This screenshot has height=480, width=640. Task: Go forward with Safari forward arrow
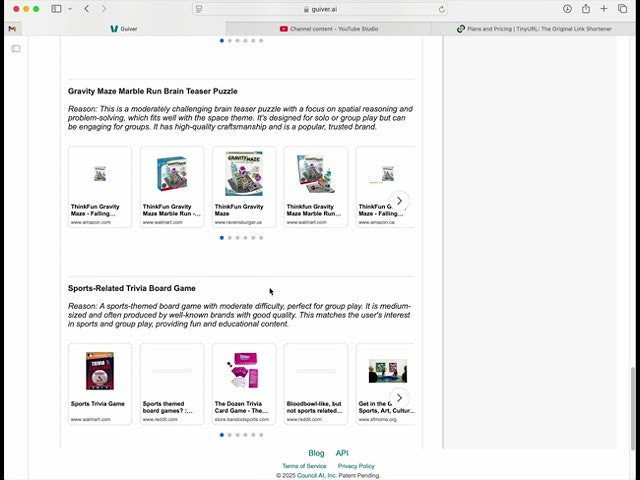[x=104, y=9]
